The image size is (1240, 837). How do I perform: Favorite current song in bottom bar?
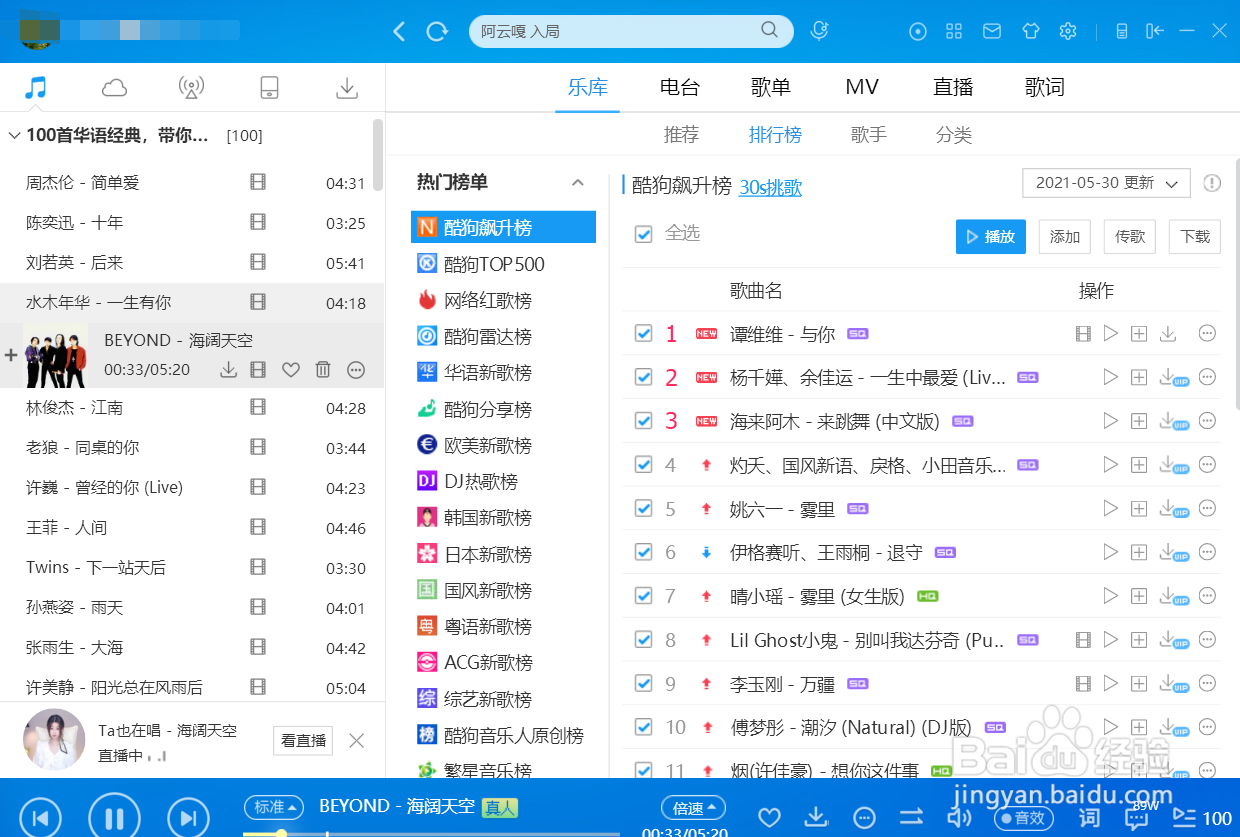(769, 817)
